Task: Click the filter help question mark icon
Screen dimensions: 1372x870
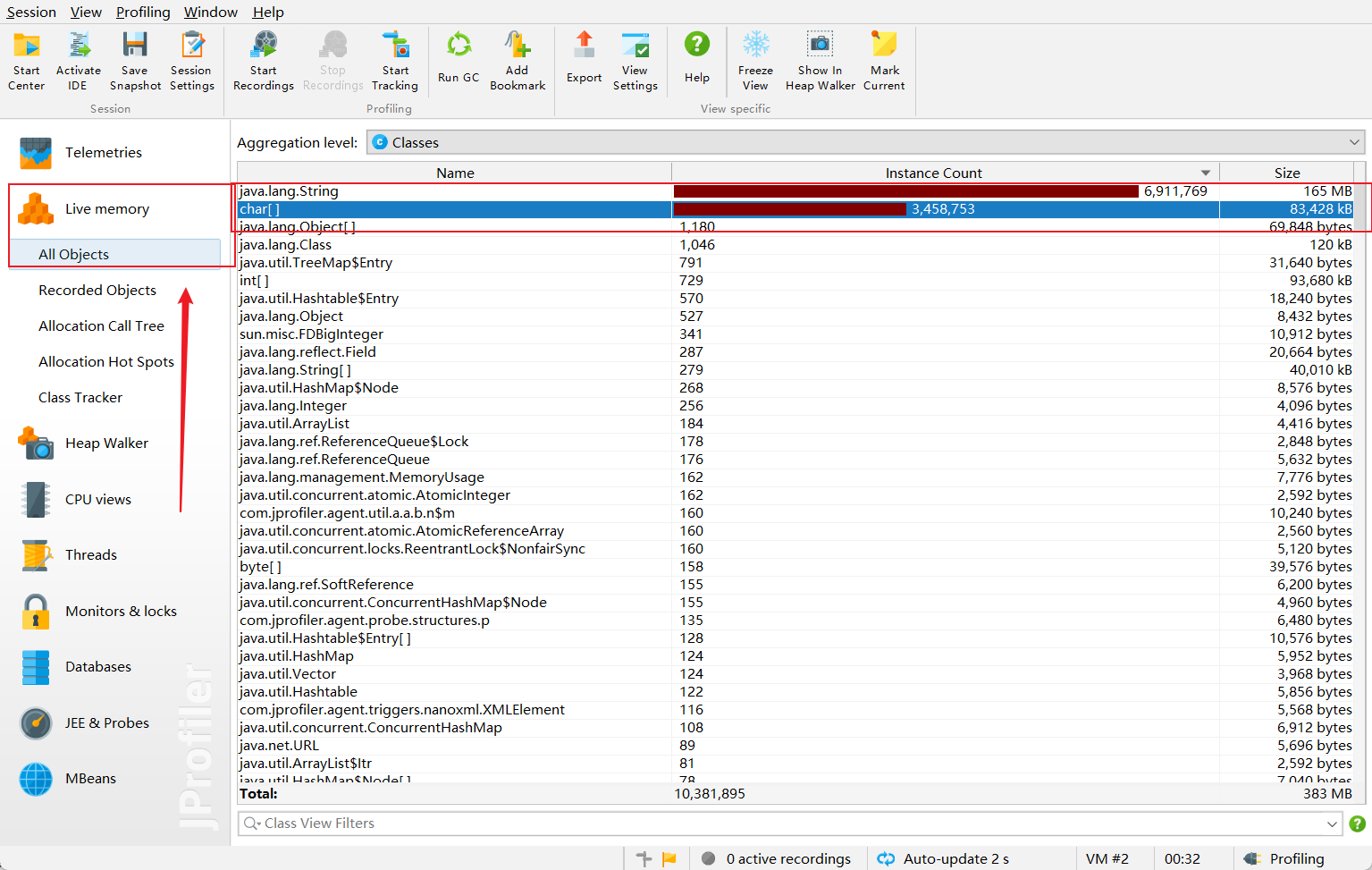Action: pos(1358,824)
